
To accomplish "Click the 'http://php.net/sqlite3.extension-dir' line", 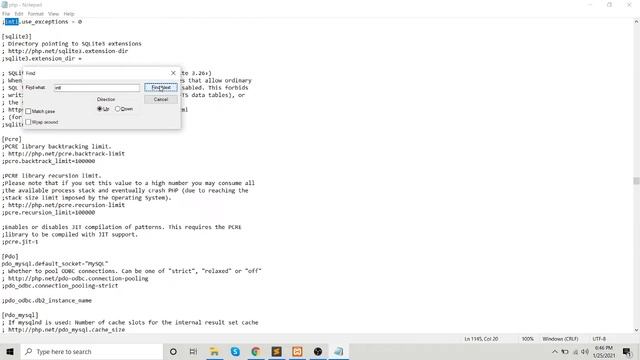I will (x=65, y=51).
